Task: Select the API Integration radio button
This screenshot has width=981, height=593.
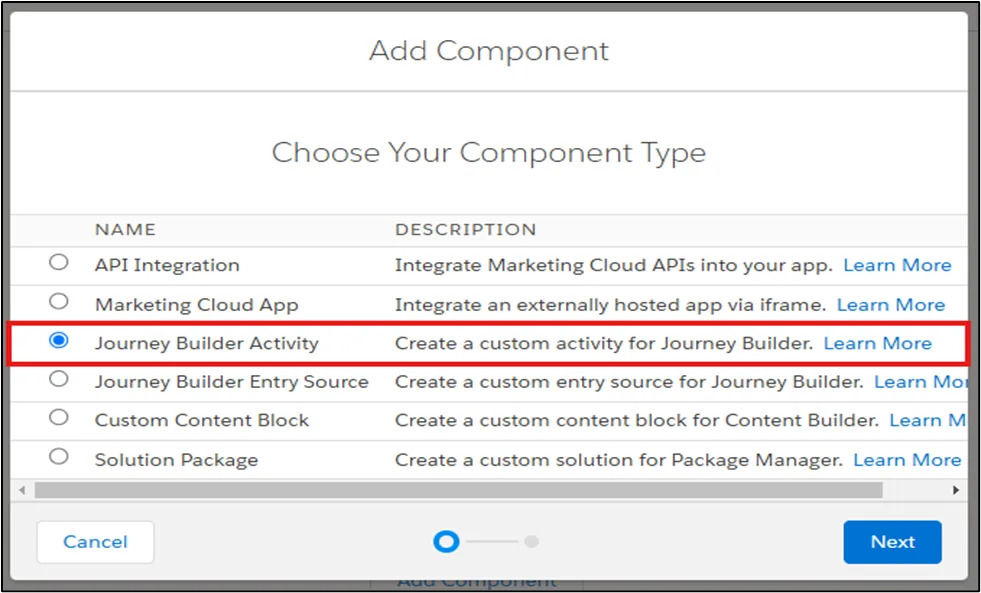Action: click(58, 265)
